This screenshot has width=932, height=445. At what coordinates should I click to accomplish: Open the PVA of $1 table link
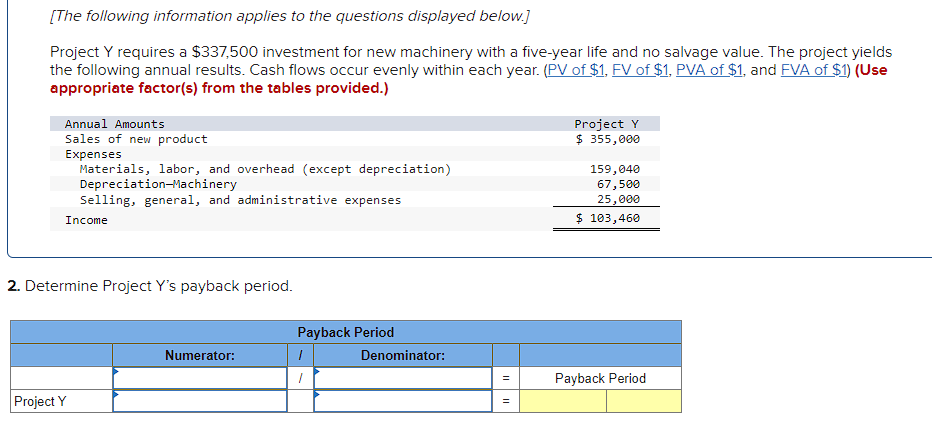coord(710,70)
